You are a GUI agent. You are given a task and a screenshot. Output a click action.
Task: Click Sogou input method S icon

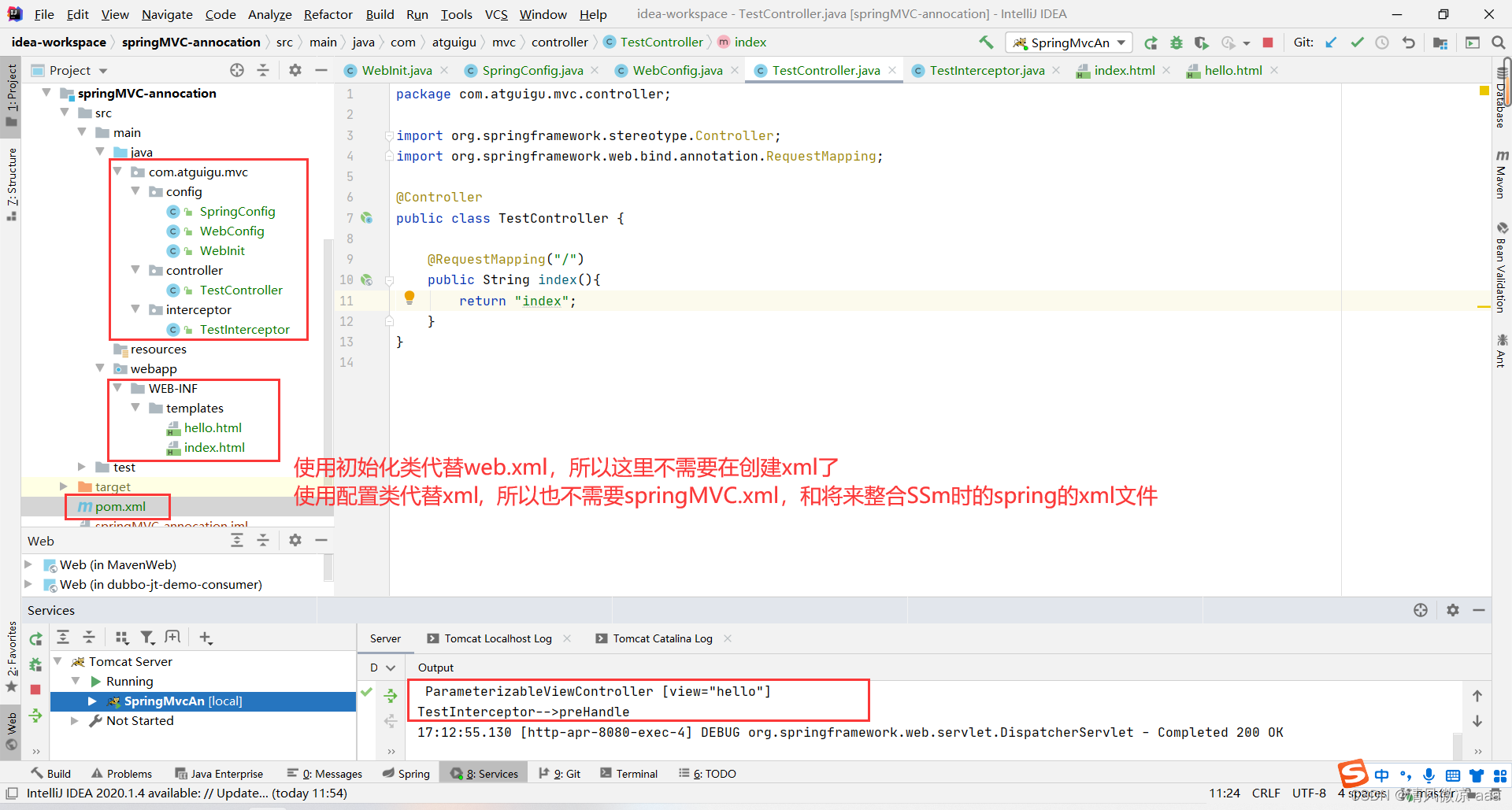pyautogui.click(x=1353, y=774)
